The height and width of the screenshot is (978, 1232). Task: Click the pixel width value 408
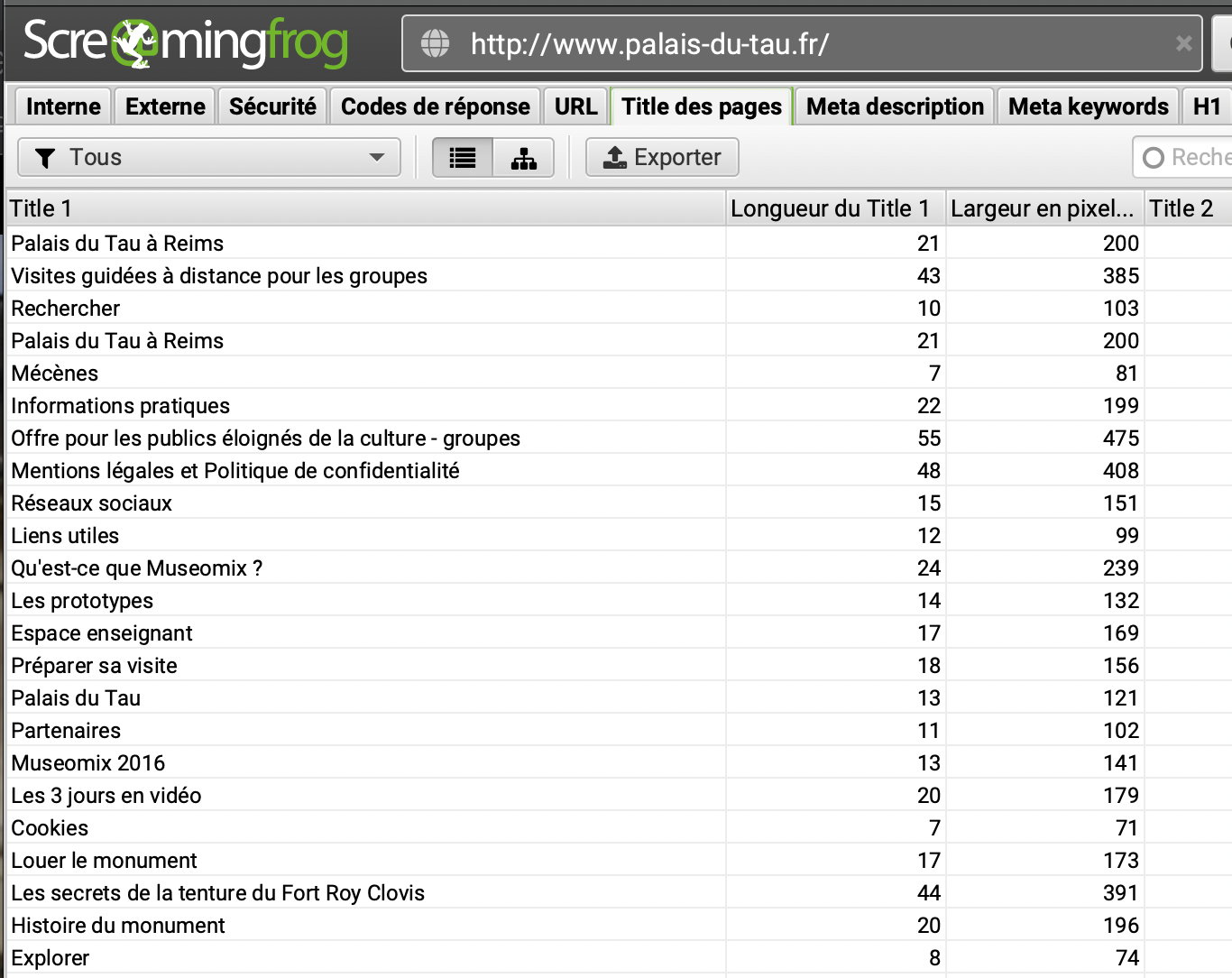point(1121,471)
